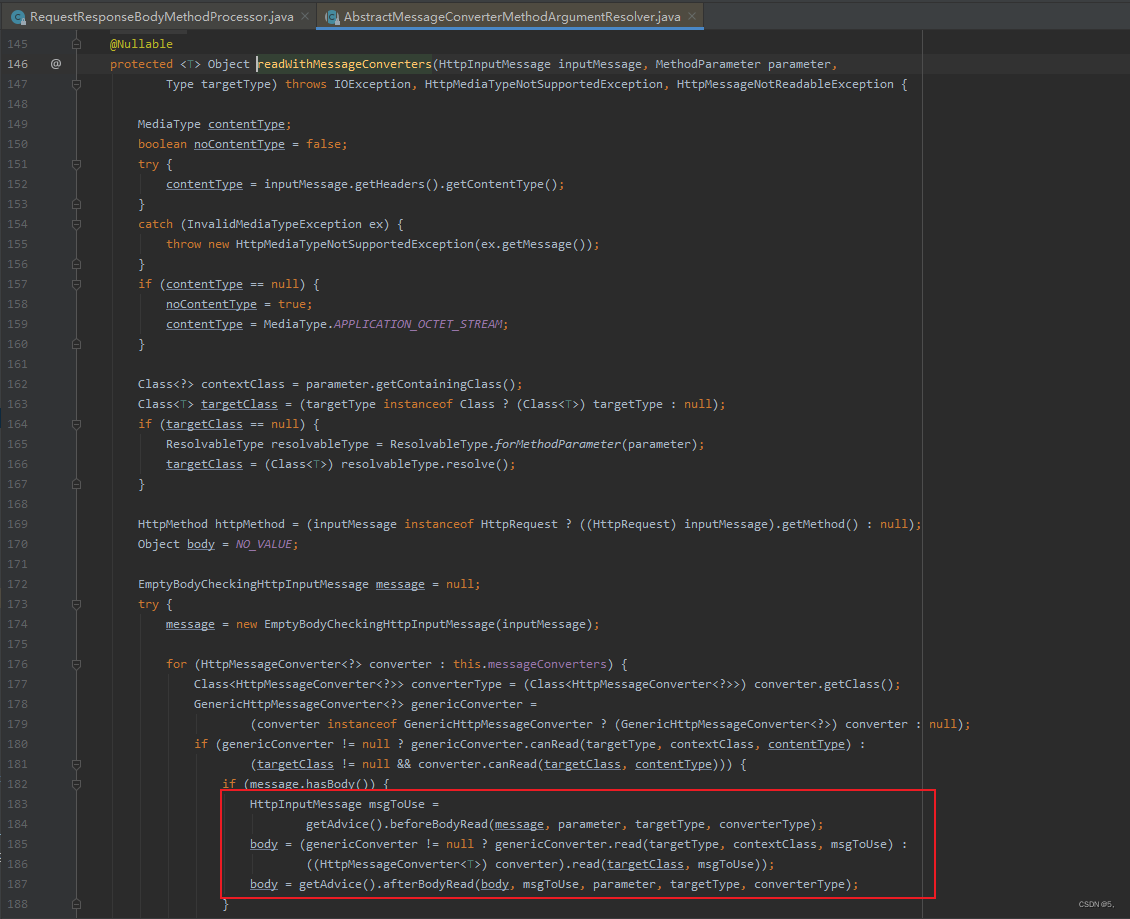This screenshot has height=919, width=1130.
Task: Close the RequestResponseBodyMethodProcessor.java tab
Action: [x=306, y=16]
